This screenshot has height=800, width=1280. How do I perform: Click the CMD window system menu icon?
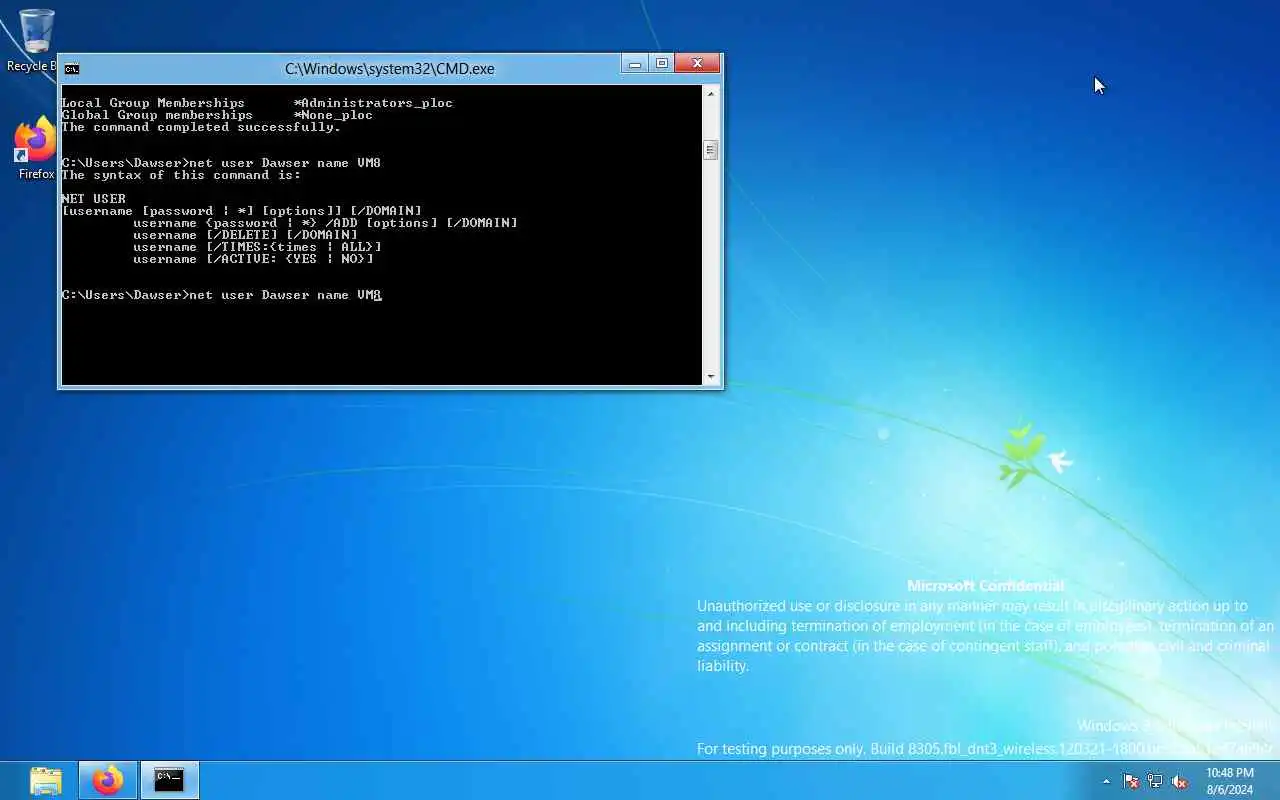click(72, 69)
